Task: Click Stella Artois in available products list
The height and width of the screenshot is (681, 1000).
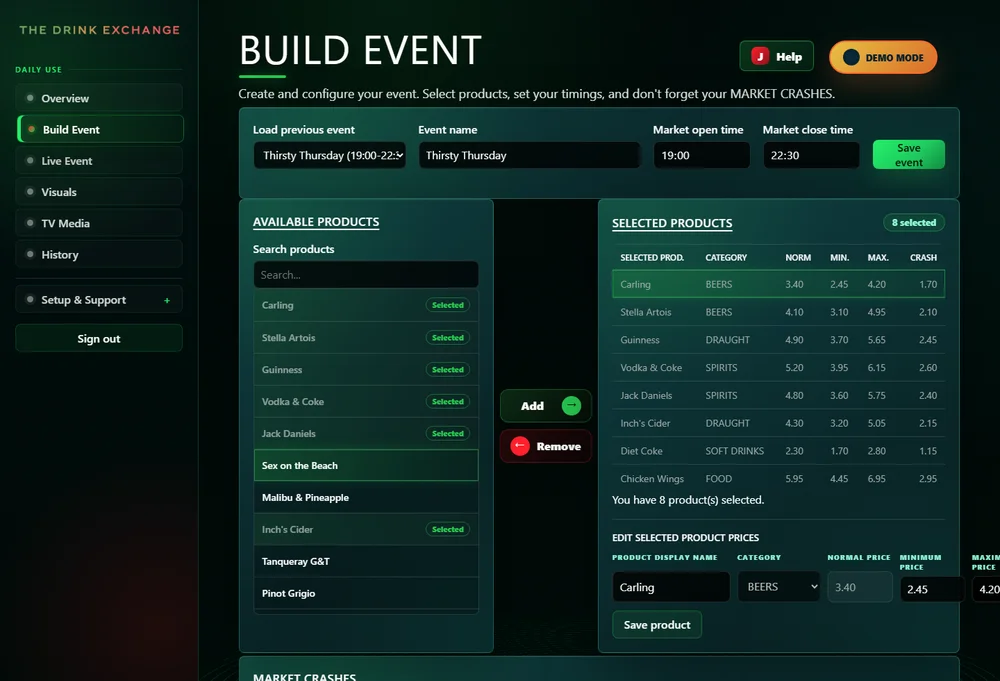Action: pyautogui.click(x=366, y=337)
